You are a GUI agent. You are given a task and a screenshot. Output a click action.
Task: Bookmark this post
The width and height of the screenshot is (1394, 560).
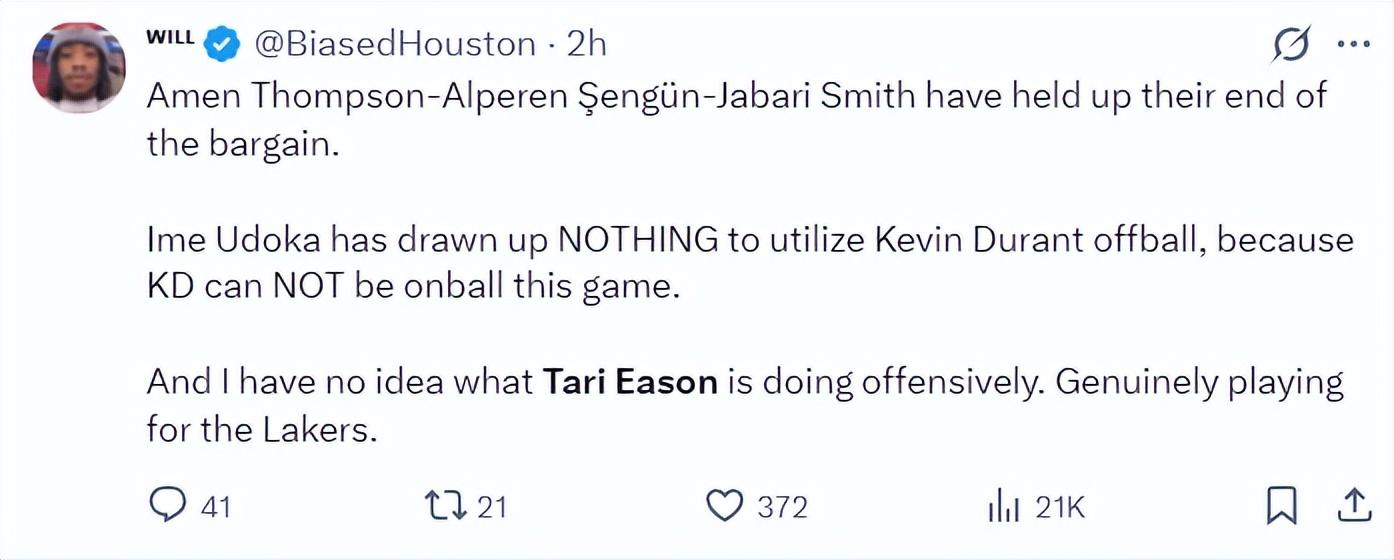(x=1281, y=506)
